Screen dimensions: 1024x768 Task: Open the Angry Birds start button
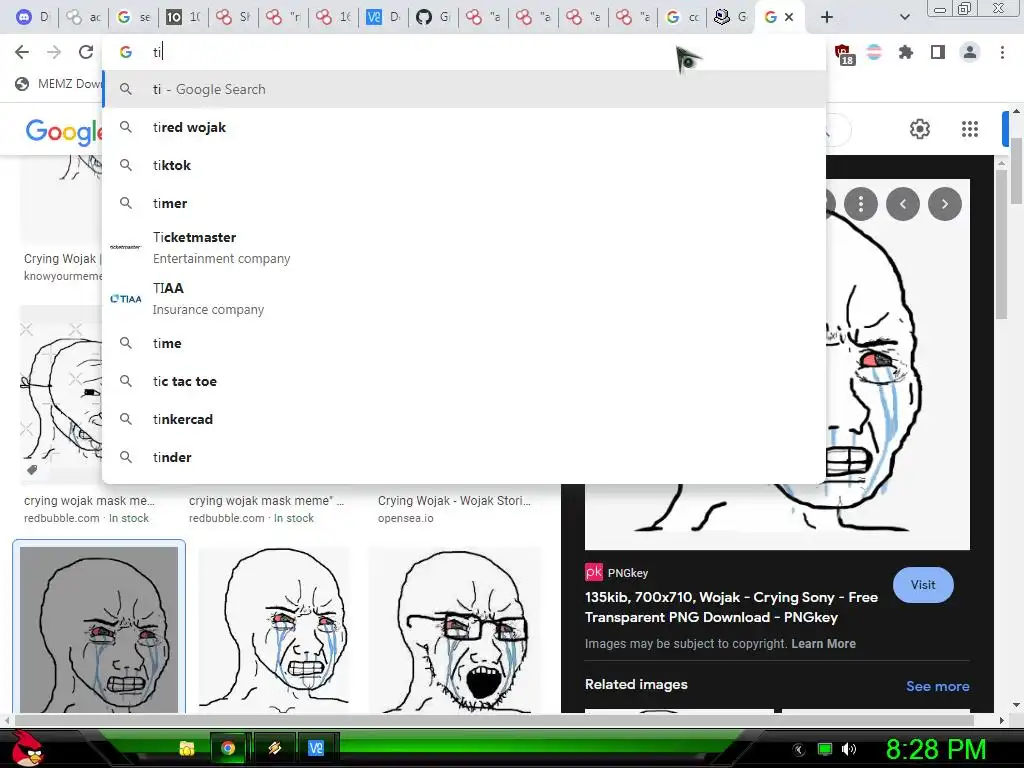click(x=27, y=748)
